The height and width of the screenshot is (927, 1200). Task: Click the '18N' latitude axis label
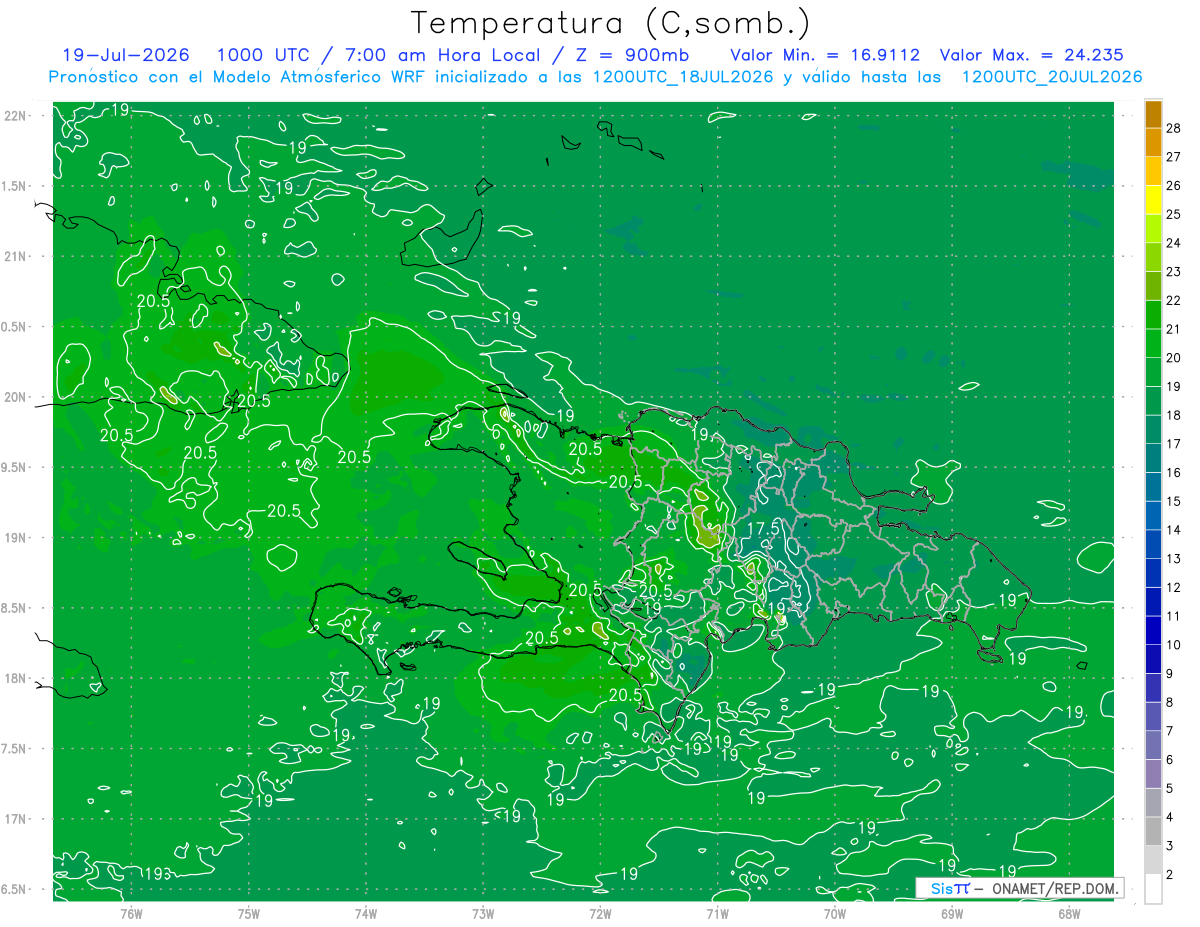point(15,678)
